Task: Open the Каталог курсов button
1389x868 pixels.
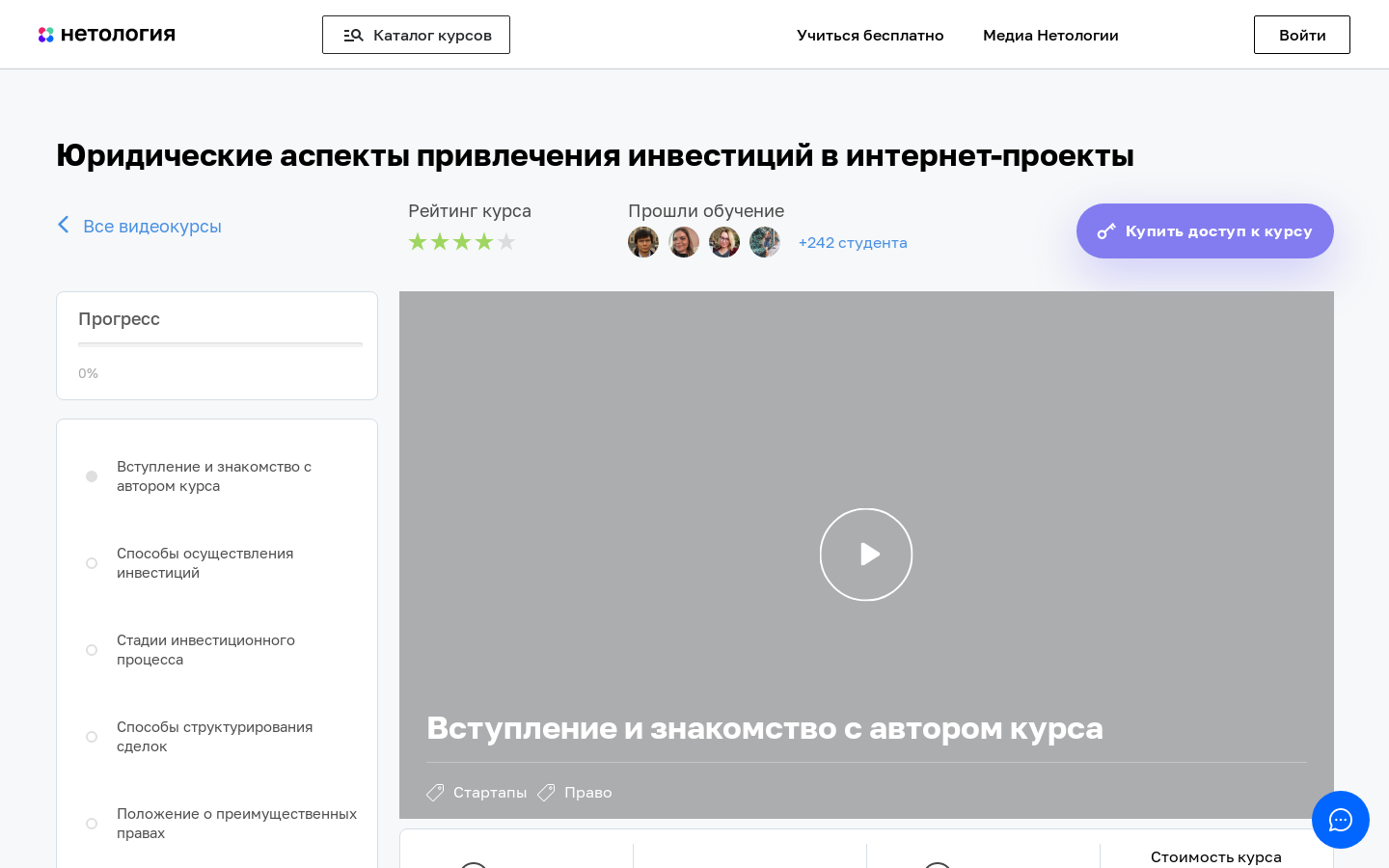Action: pos(416,35)
